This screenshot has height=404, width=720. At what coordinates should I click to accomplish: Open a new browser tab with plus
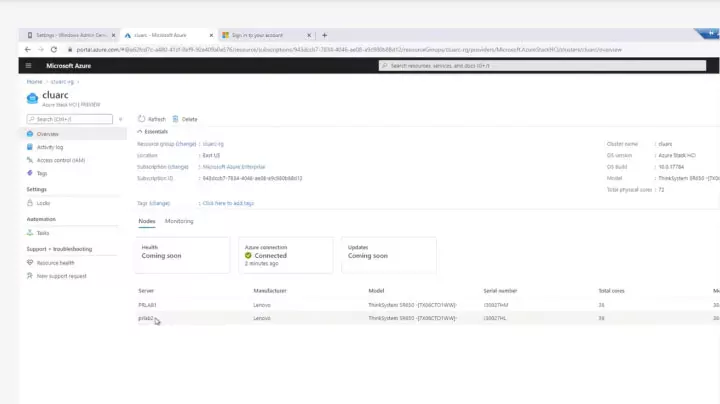coord(325,35)
